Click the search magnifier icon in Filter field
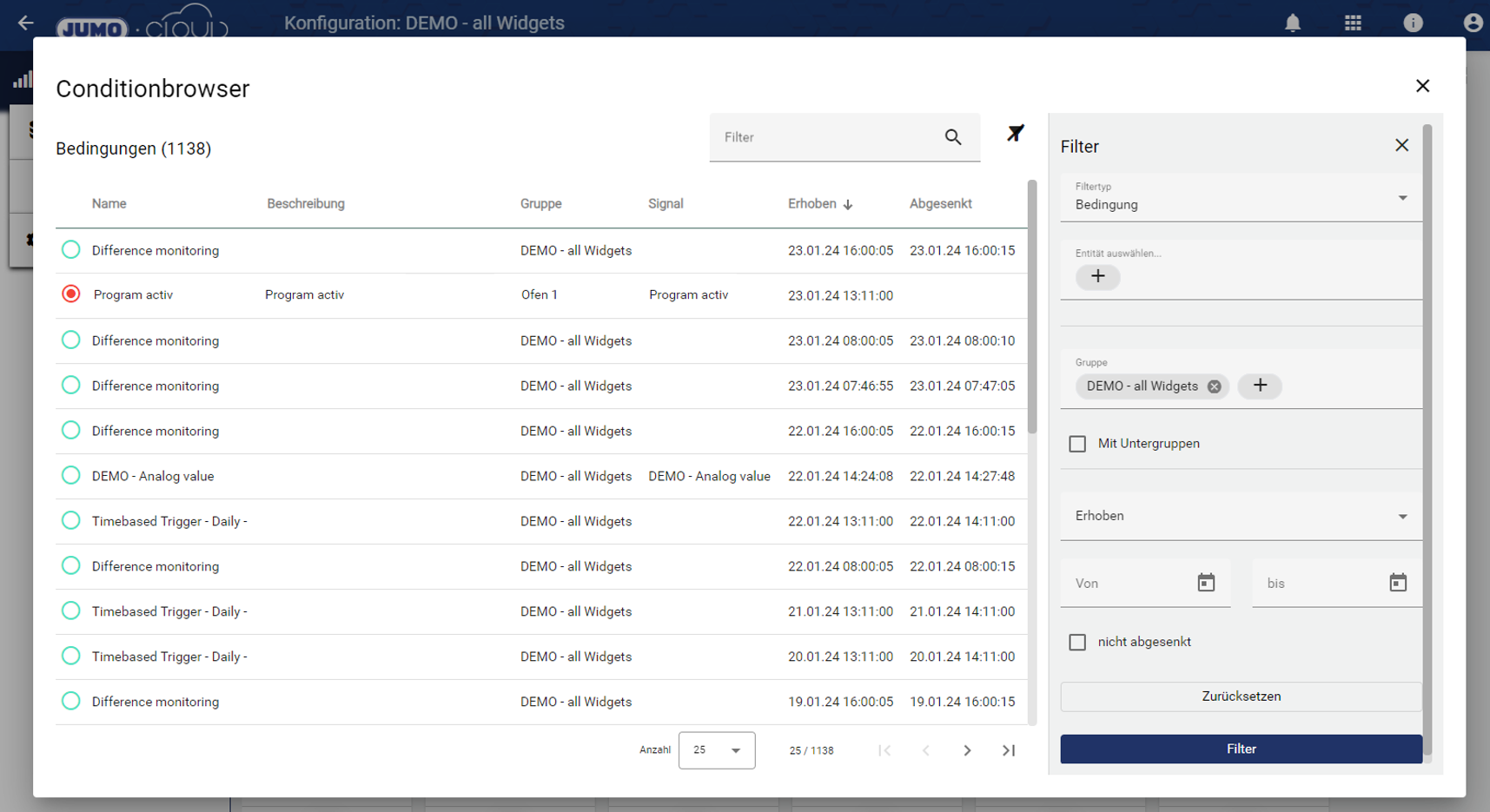Image resolution: width=1490 pixels, height=812 pixels. point(953,137)
